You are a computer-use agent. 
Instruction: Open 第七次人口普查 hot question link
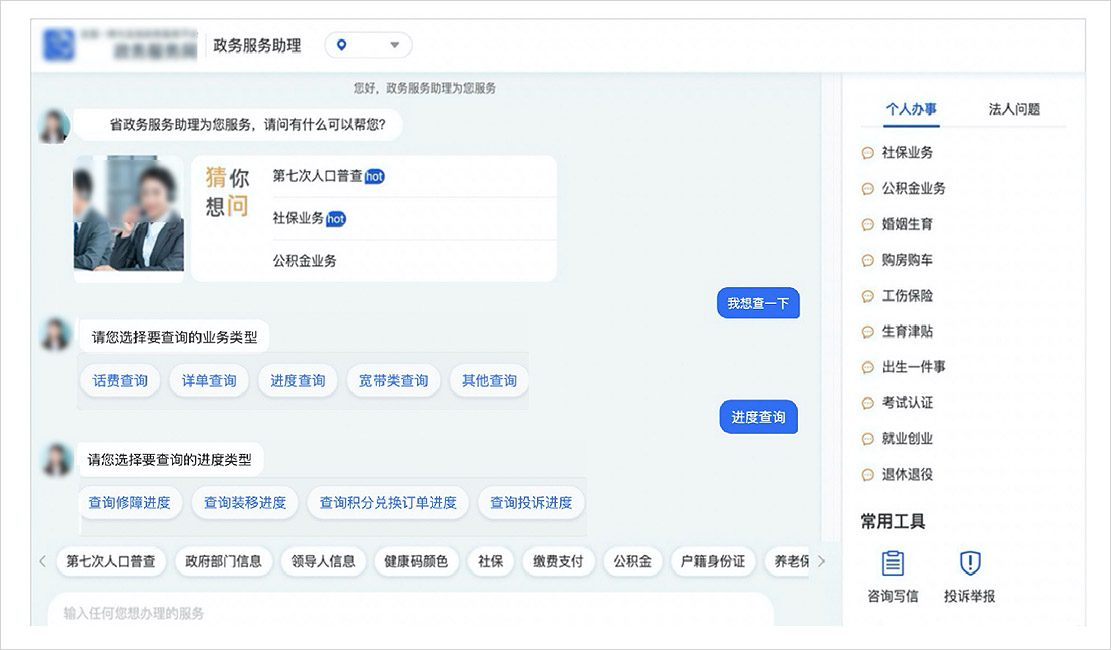coord(318,176)
